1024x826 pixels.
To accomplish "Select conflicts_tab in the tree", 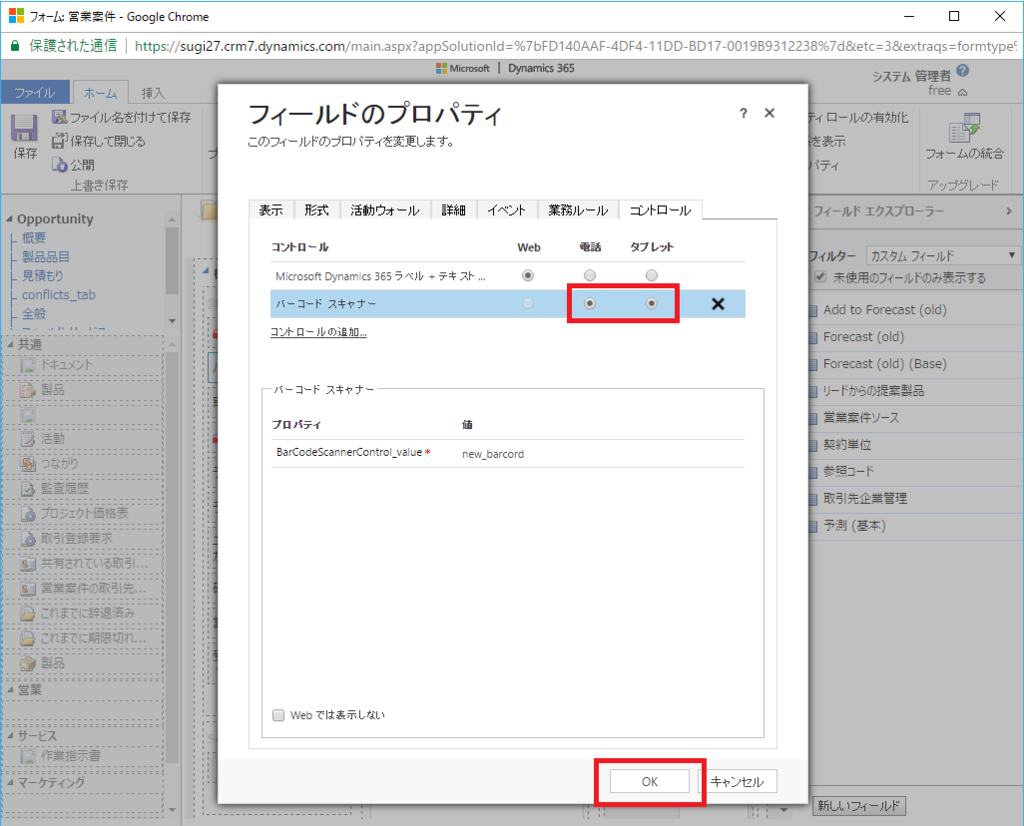I will click(x=59, y=295).
